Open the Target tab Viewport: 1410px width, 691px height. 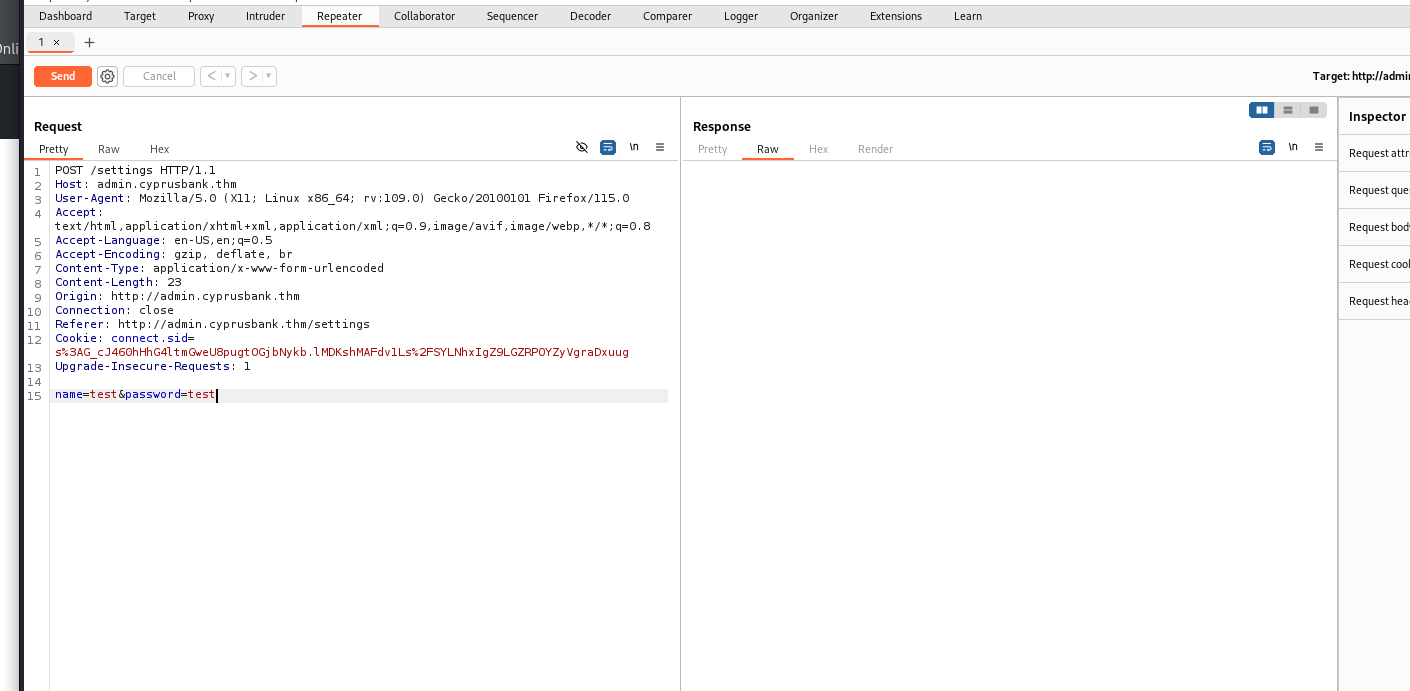140,16
